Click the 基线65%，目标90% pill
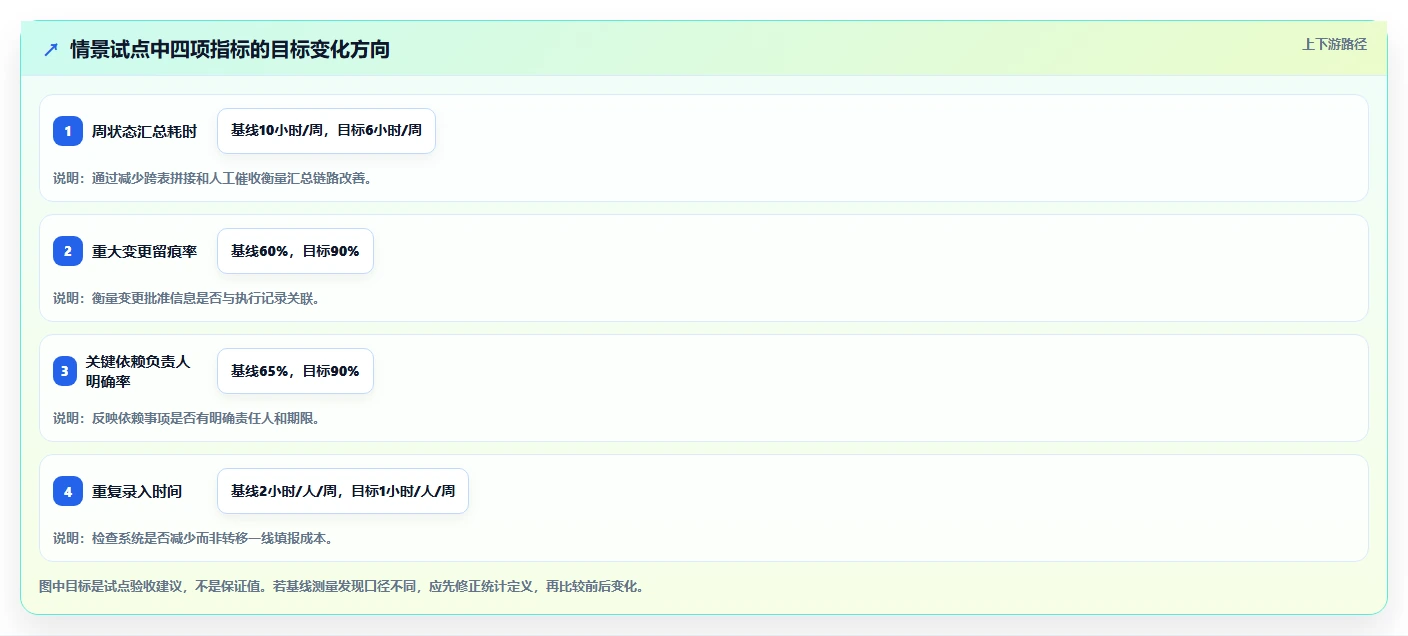 (x=295, y=371)
